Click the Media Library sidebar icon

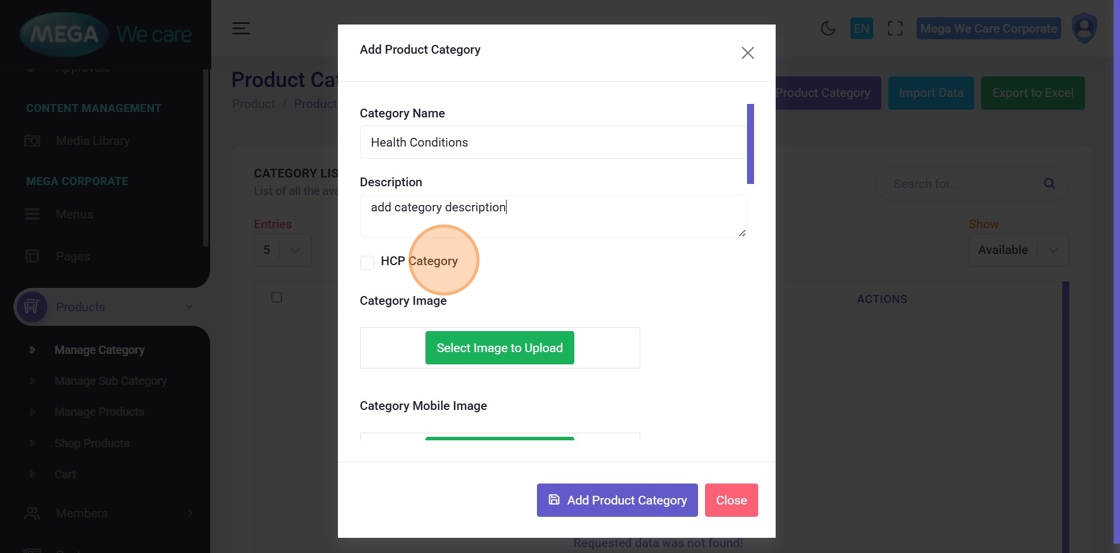pos(32,141)
